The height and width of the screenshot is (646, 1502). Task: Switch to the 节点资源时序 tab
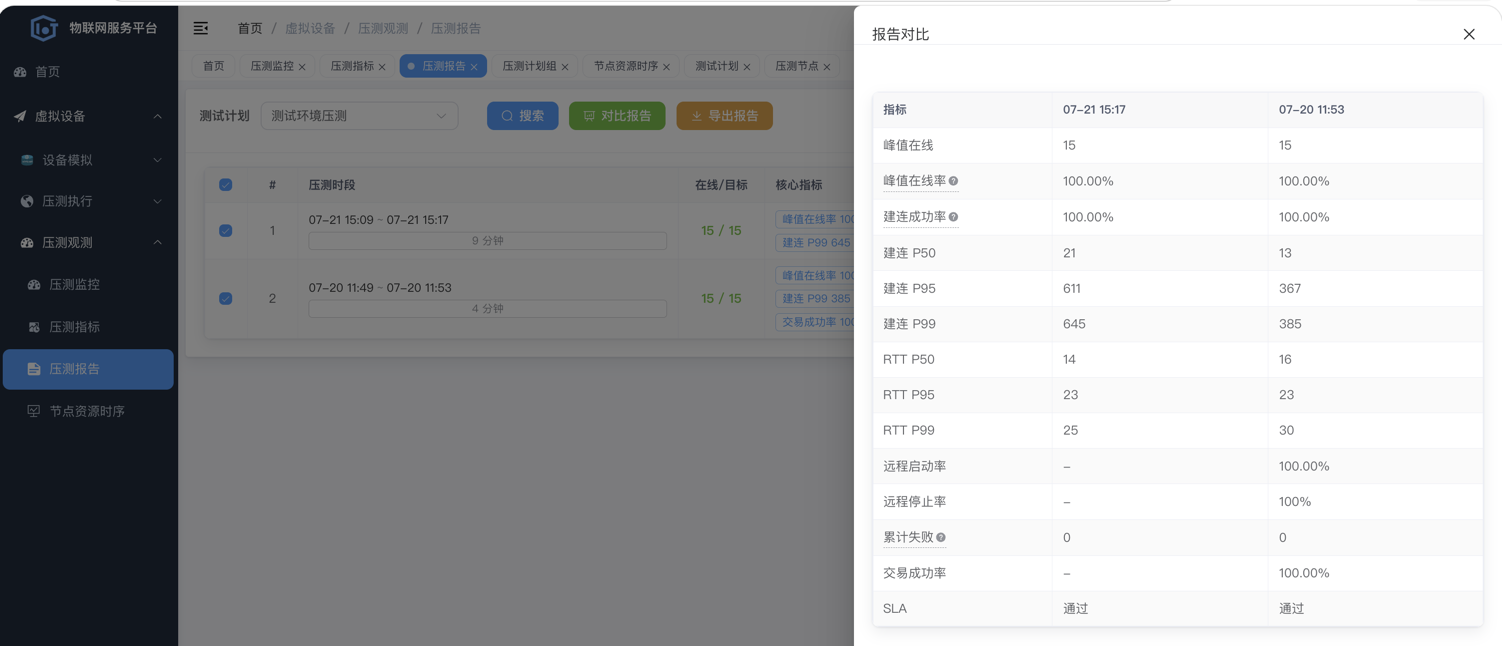(626, 66)
